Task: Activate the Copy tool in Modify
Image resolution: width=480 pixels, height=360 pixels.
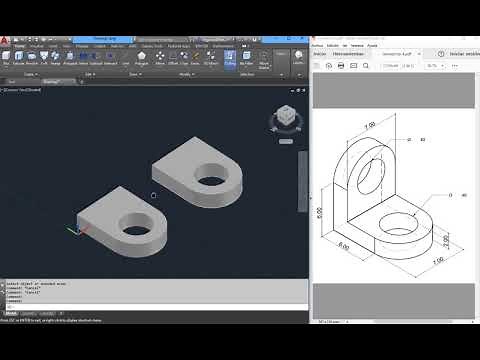Action: (x=184, y=57)
